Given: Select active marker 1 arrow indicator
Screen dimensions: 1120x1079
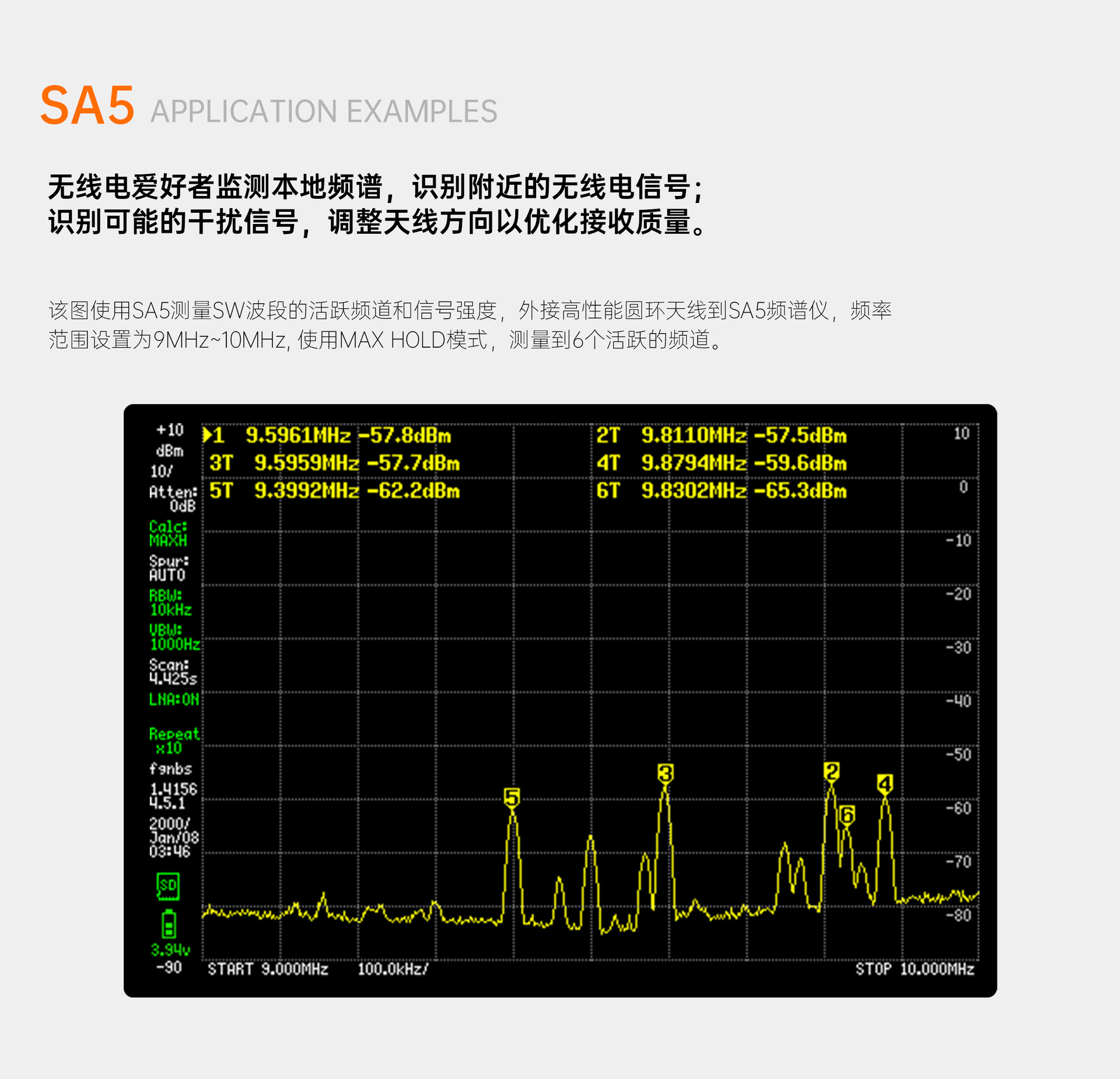Looking at the screenshot, I should pyautogui.click(x=207, y=435).
